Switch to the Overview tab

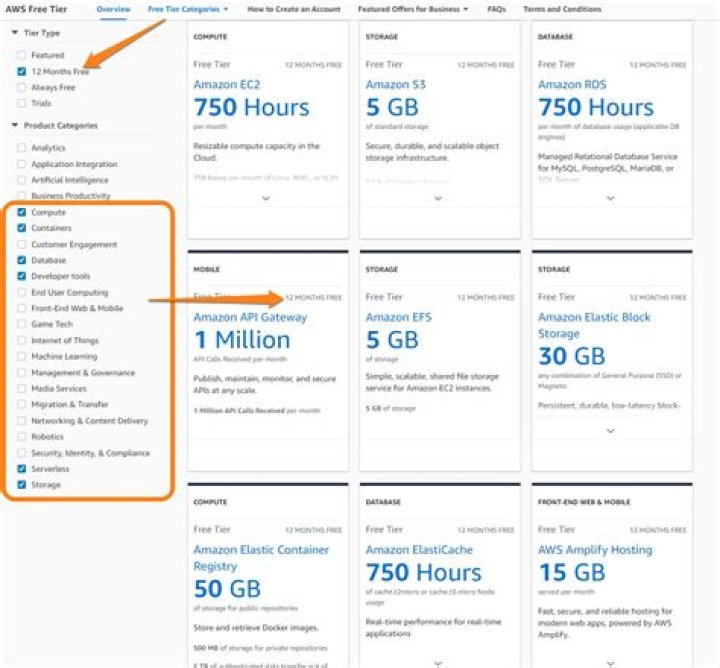click(113, 9)
